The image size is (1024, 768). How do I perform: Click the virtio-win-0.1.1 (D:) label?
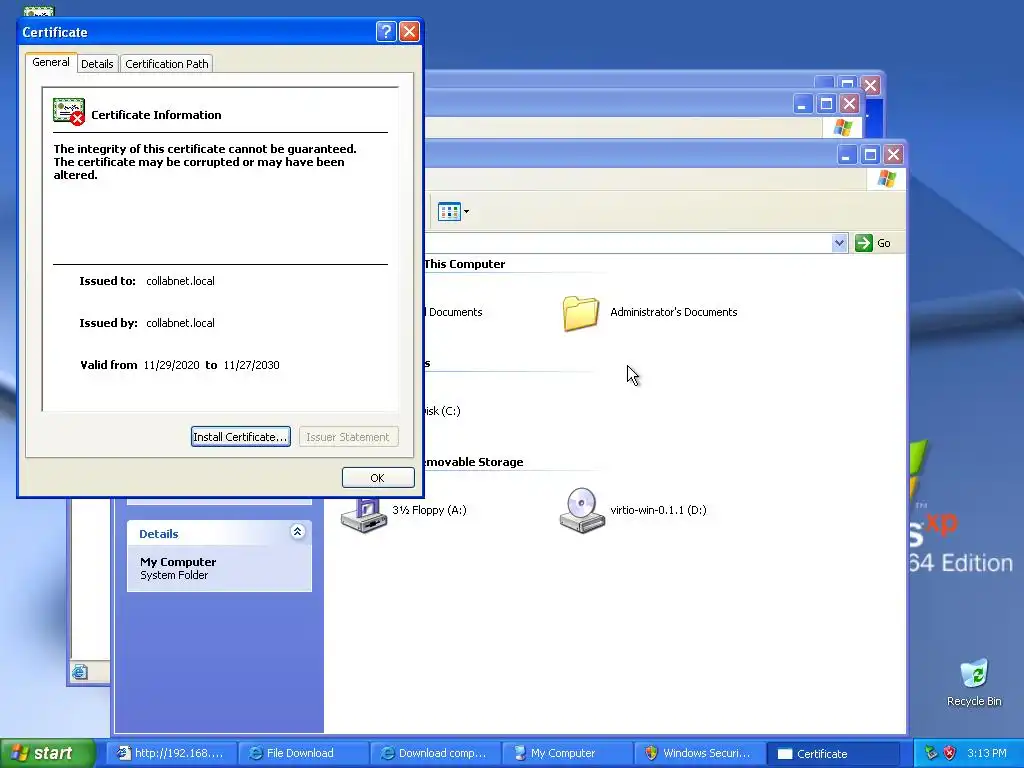pyautogui.click(x=658, y=510)
